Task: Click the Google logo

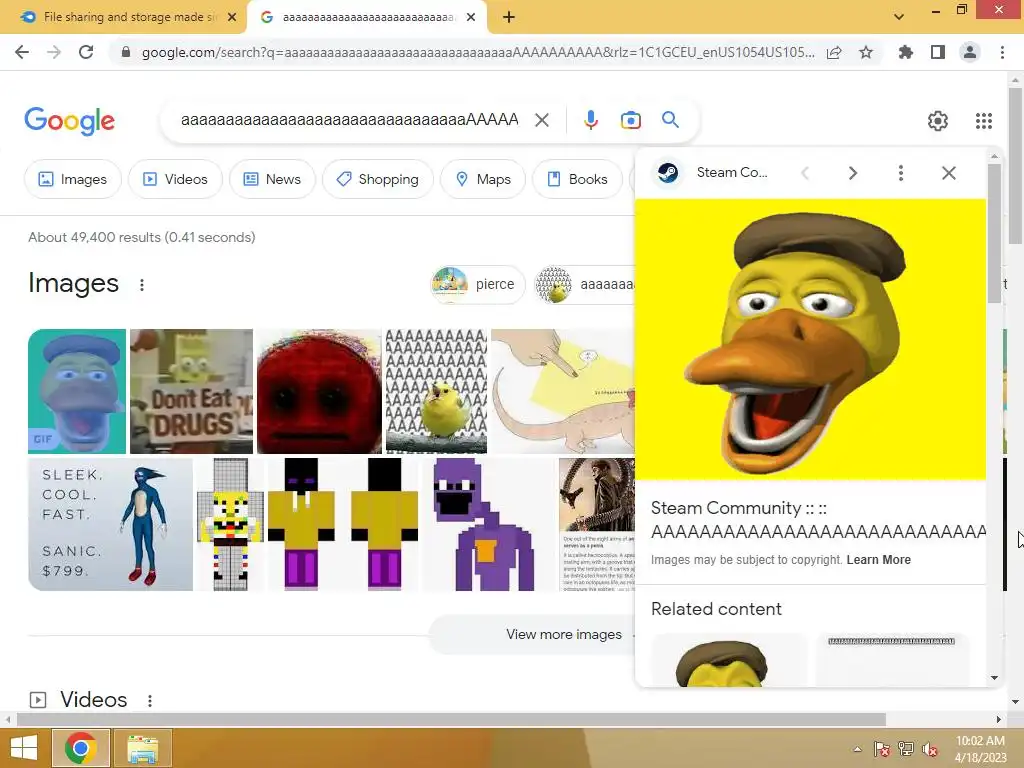Action: (x=70, y=121)
